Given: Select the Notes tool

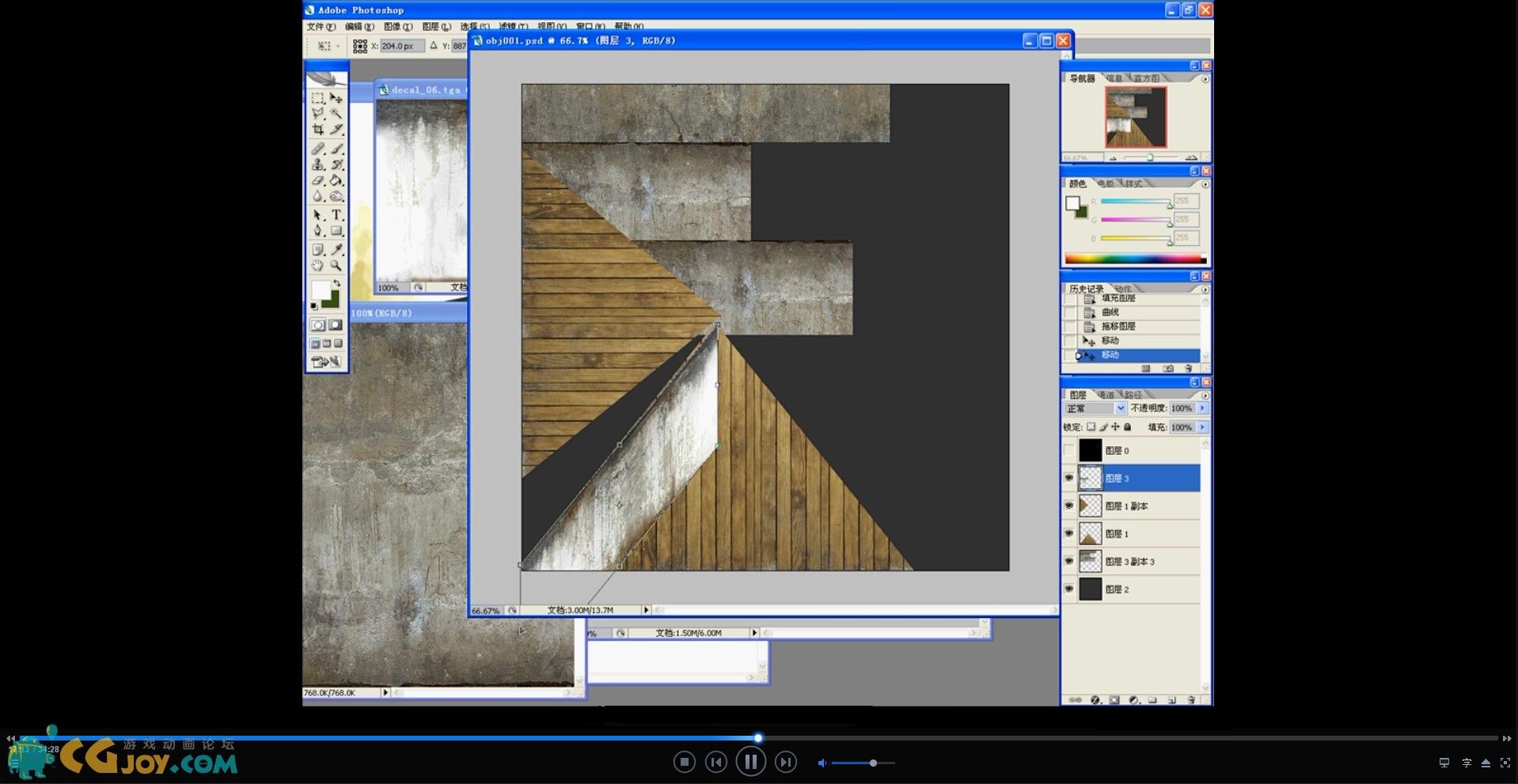Looking at the screenshot, I should click(x=318, y=250).
